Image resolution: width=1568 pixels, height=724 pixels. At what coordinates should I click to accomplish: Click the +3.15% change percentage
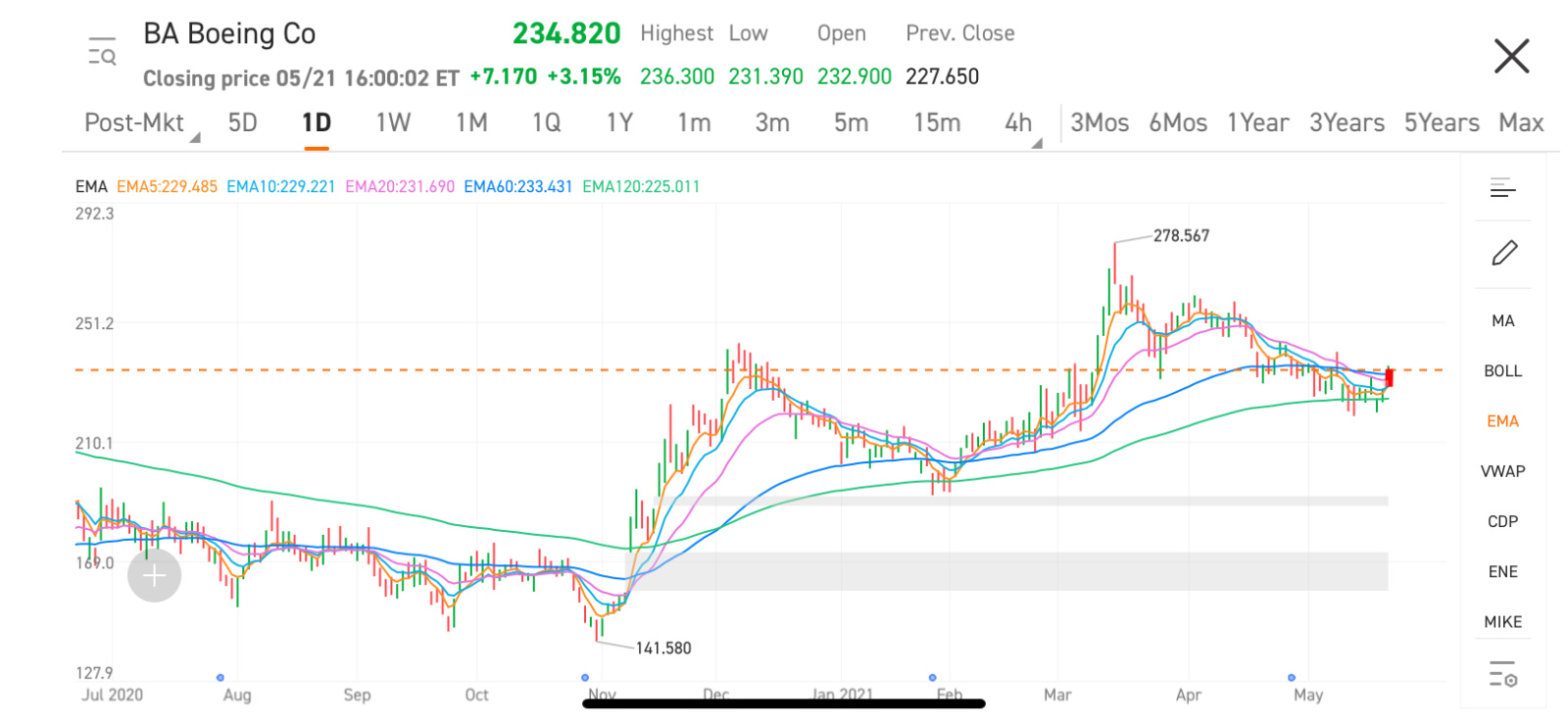point(584,76)
